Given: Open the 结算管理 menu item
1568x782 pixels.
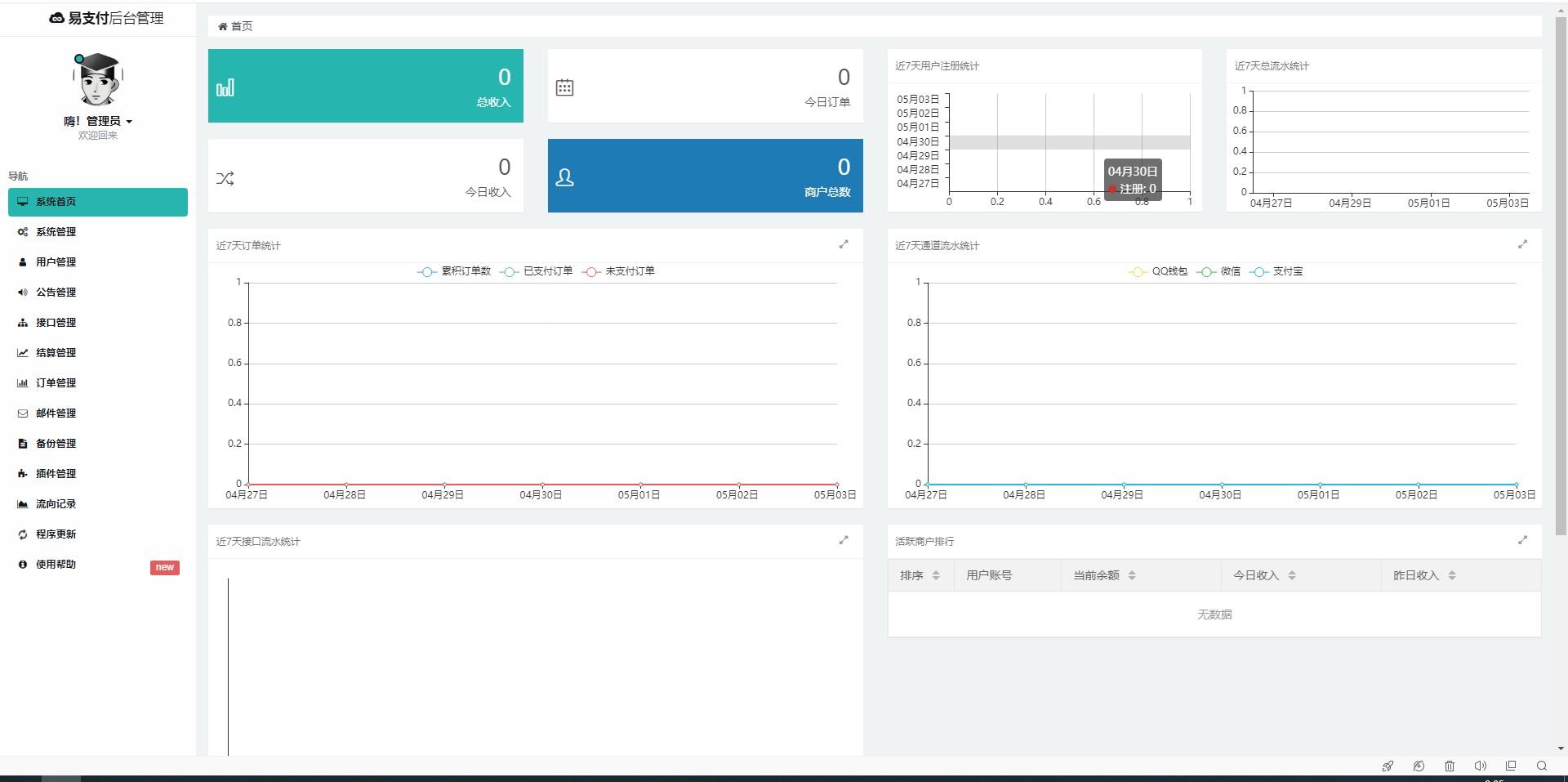Looking at the screenshot, I should tap(98, 353).
